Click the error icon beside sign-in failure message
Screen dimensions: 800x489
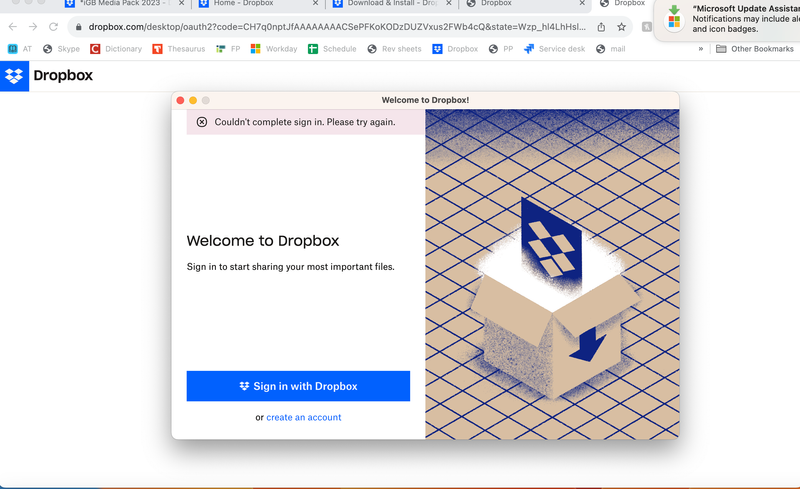click(x=202, y=122)
